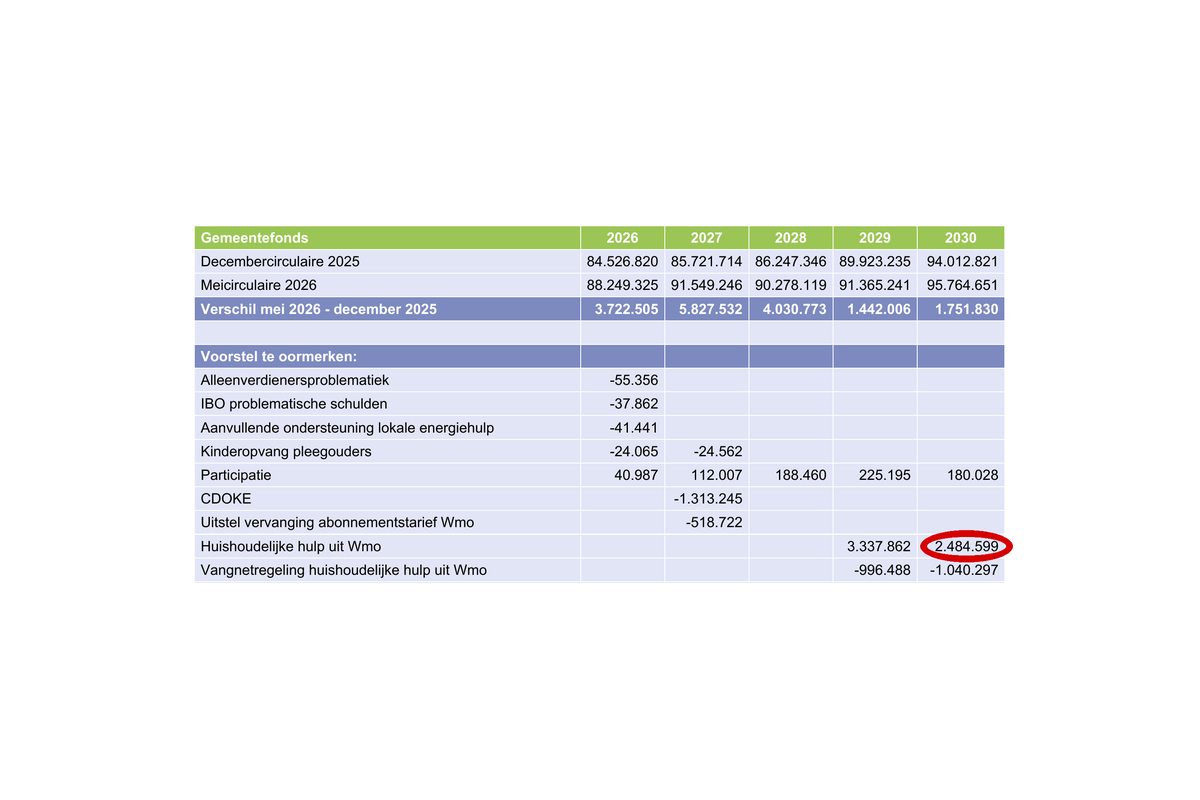This screenshot has width=1200, height=800.
Task: Select 'Uitstel vervanging abonnementstarief Wmo' label
Action: [337, 523]
